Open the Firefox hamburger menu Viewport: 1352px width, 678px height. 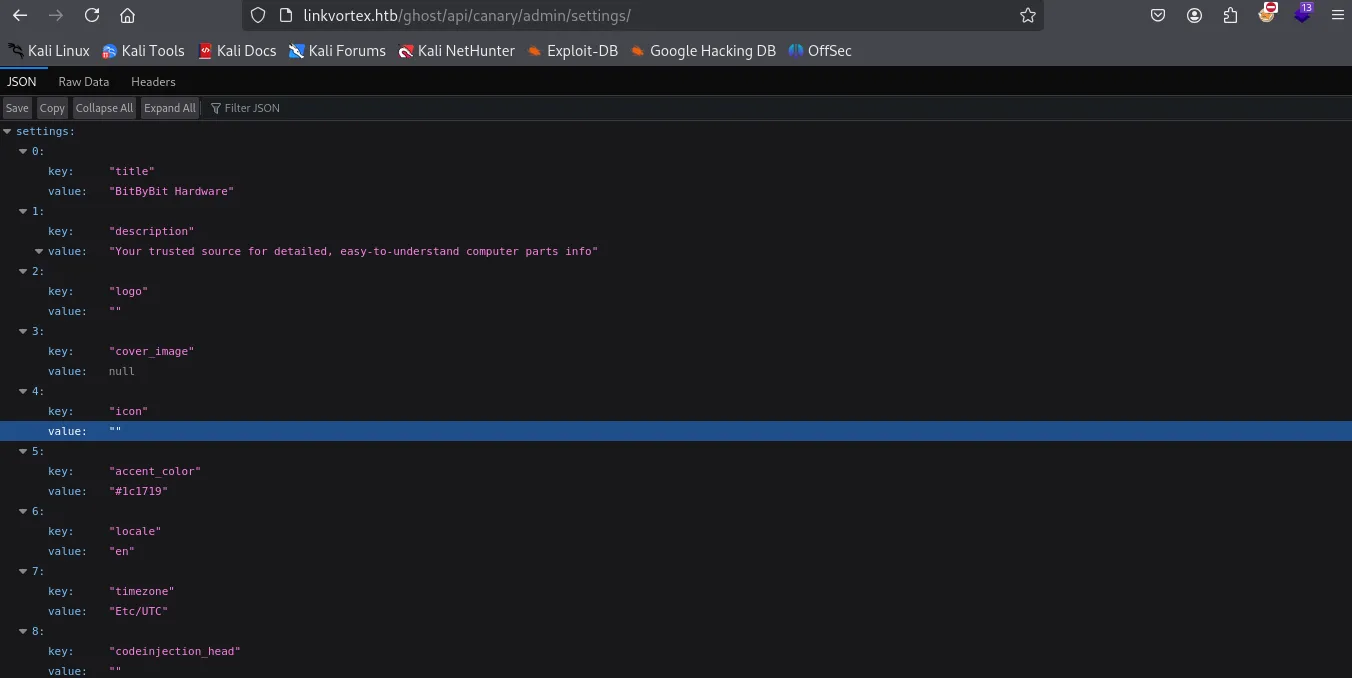pos(1338,15)
